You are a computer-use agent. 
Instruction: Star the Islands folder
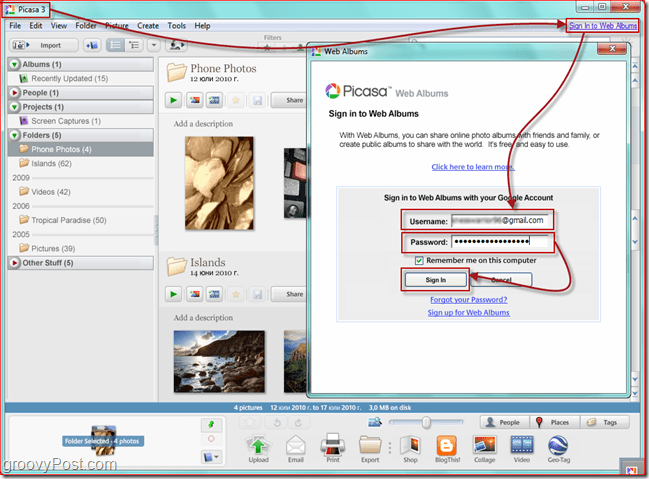click(236, 294)
